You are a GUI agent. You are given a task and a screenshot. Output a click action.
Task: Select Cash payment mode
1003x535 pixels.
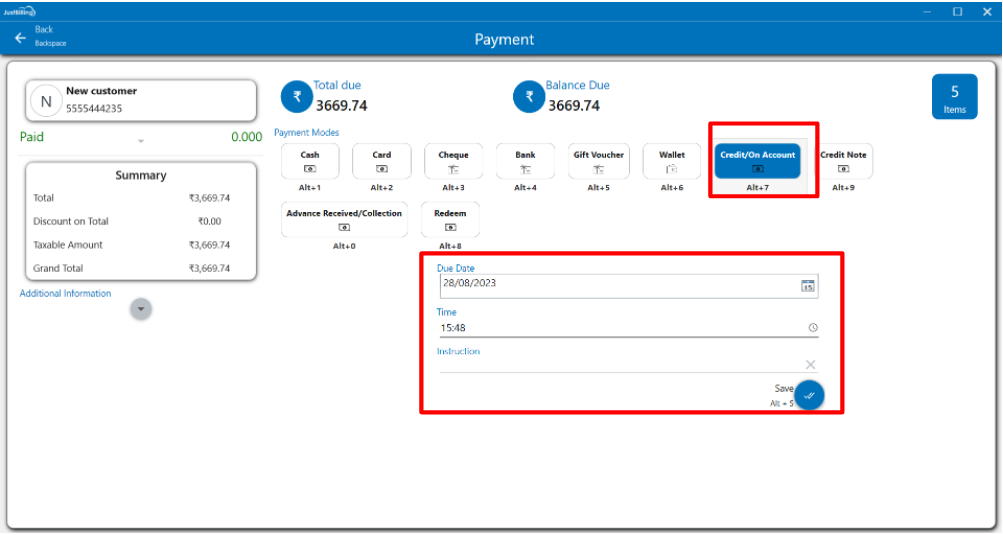click(310, 161)
